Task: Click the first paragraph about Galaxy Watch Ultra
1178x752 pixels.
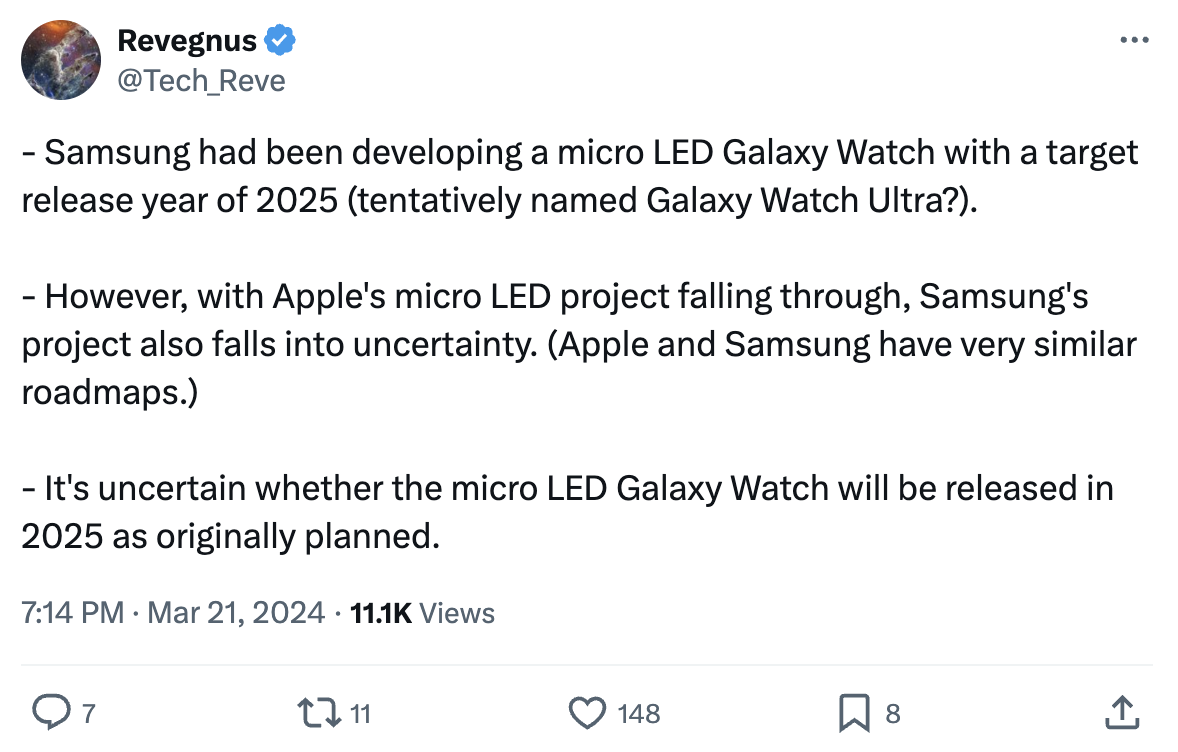Action: [x=580, y=176]
